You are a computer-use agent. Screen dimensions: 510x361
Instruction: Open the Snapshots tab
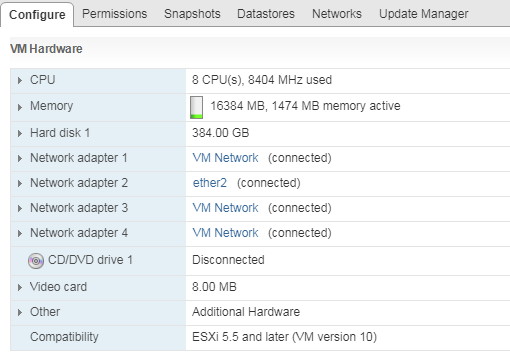coord(192,14)
